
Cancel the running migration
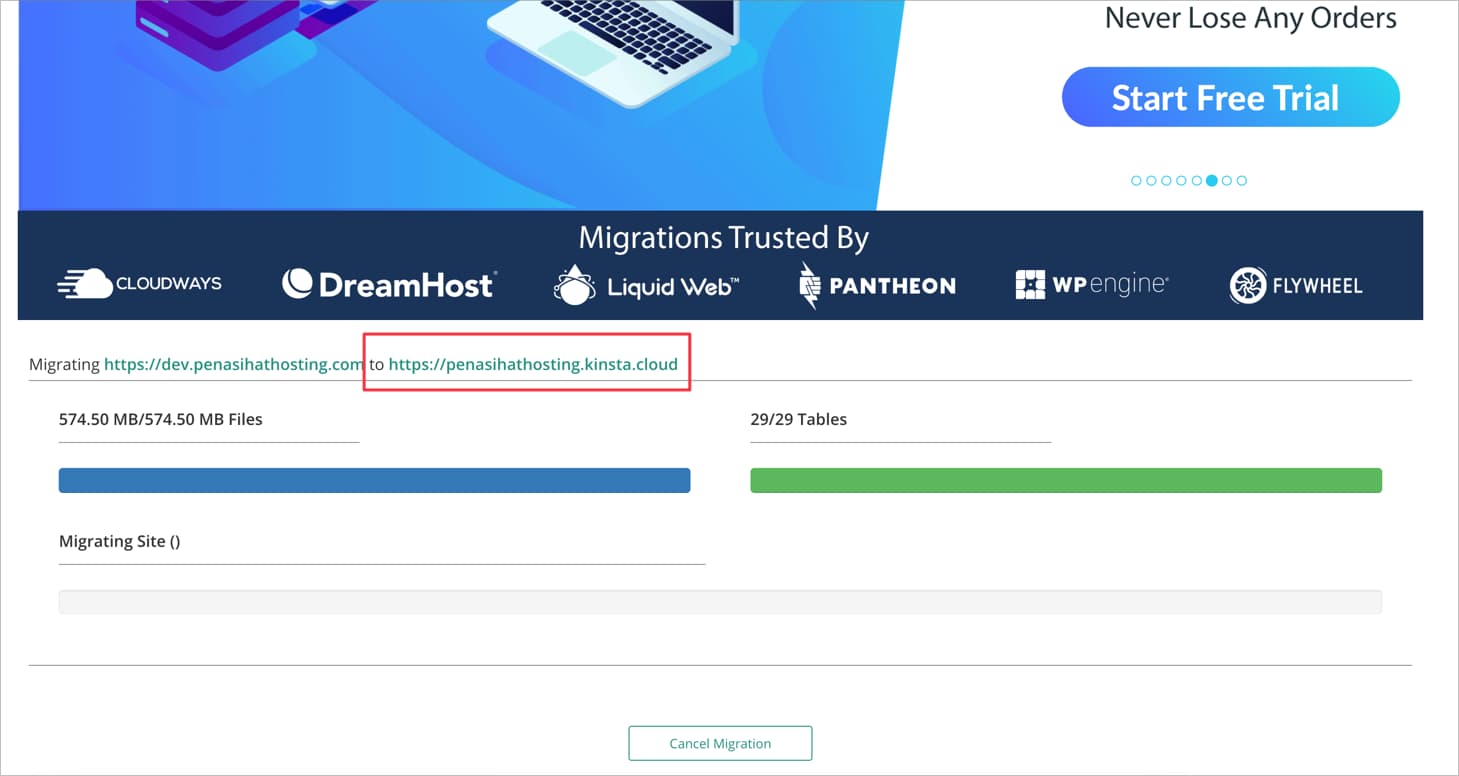pos(720,743)
